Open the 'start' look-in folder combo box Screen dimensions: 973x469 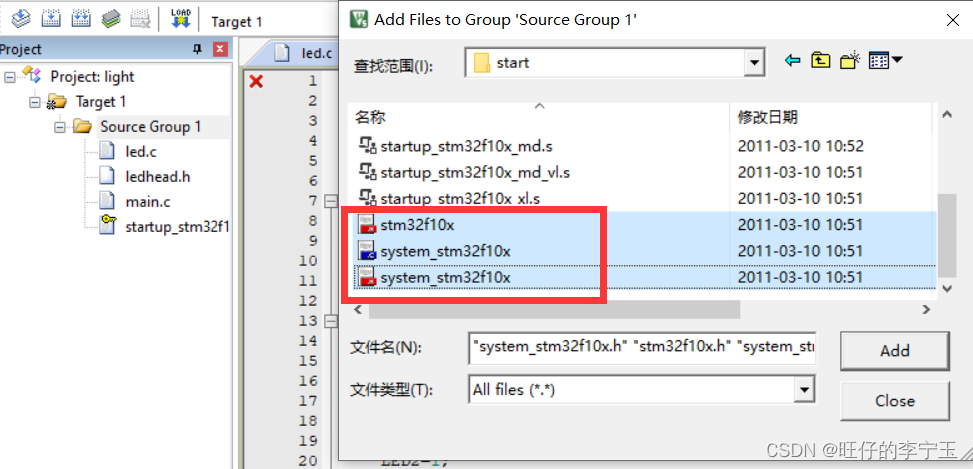(615, 62)
